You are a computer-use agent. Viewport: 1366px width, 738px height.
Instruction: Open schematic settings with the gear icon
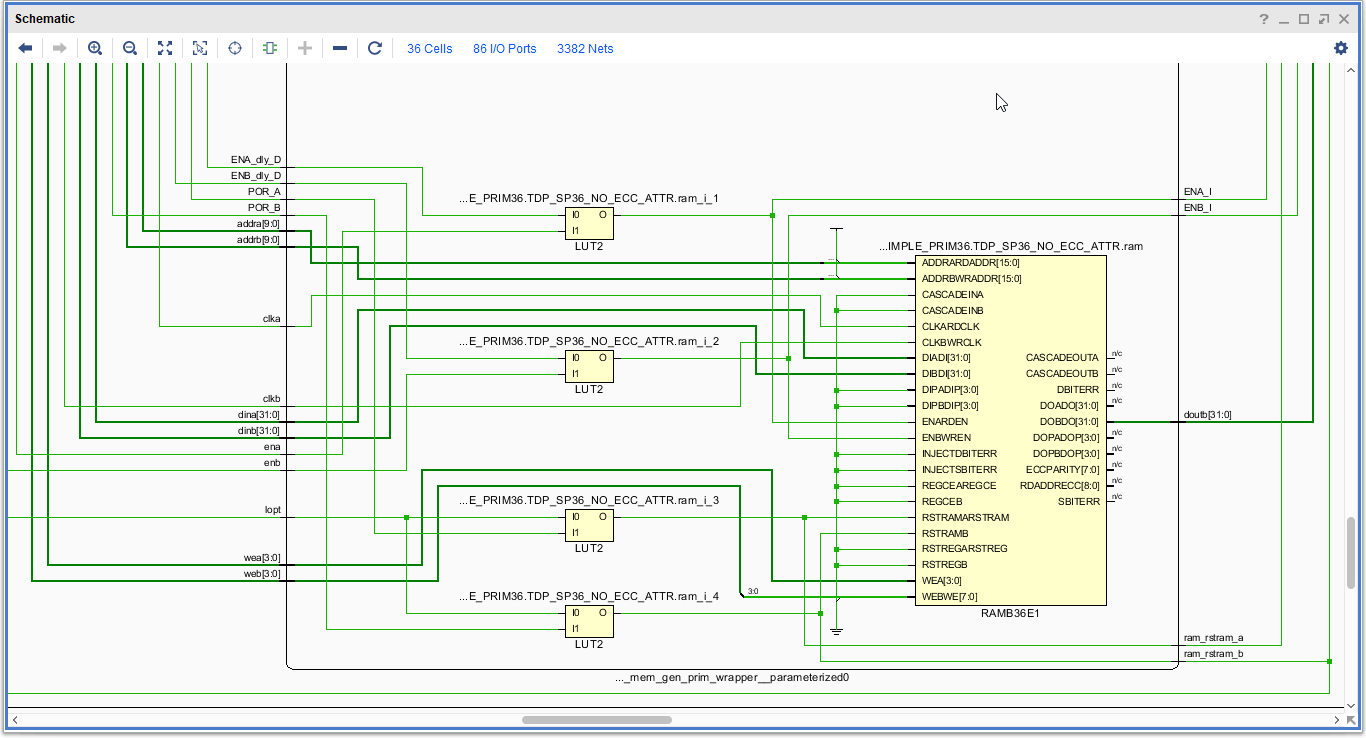click(1341, 48)
